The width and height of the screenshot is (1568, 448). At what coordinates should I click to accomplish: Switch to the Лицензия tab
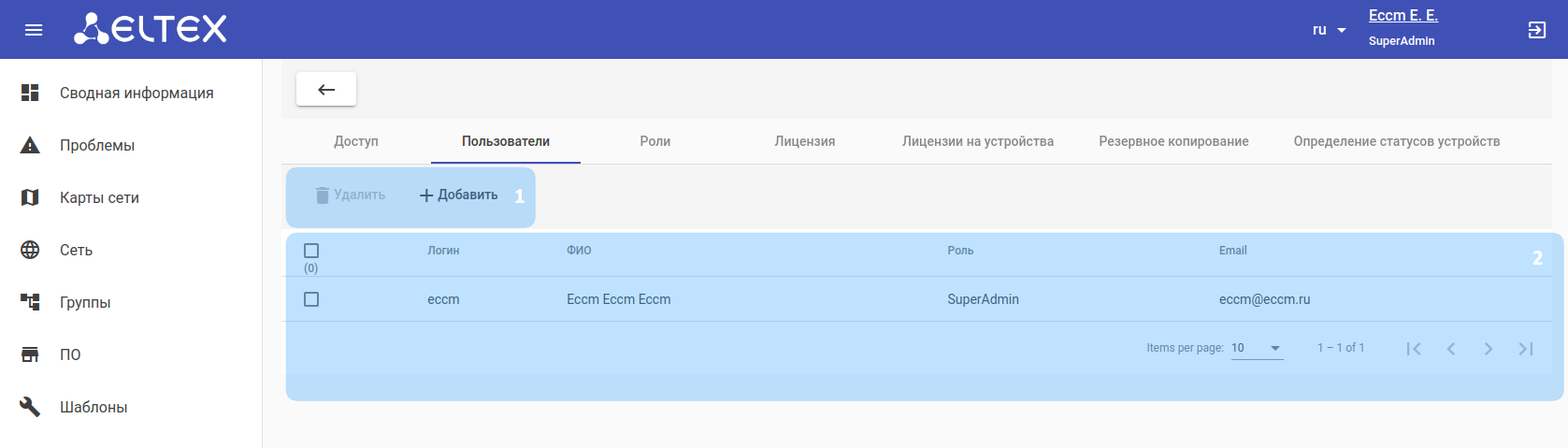(x=804, y=141)
